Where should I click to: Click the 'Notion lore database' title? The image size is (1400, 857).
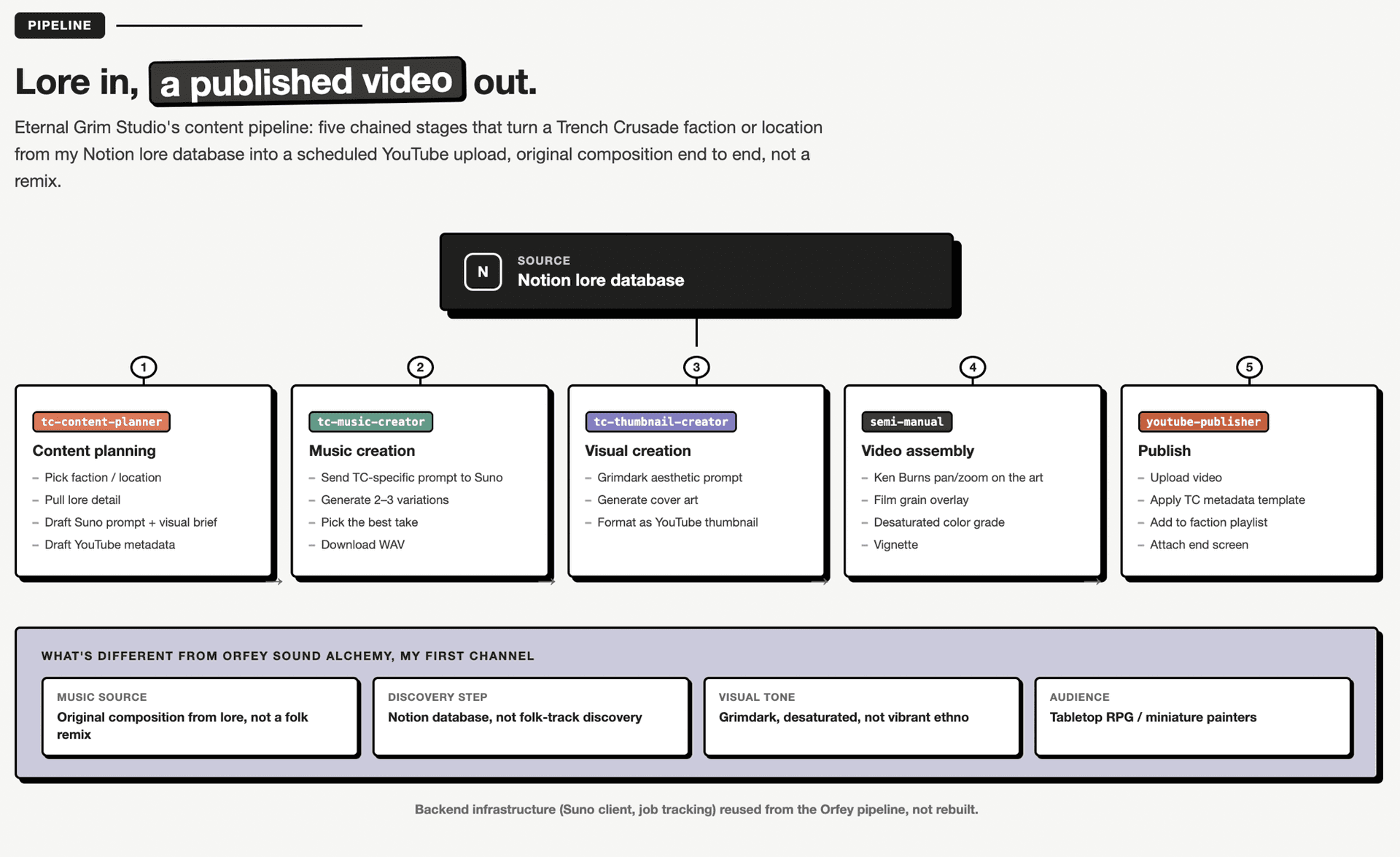click(601, 280)
